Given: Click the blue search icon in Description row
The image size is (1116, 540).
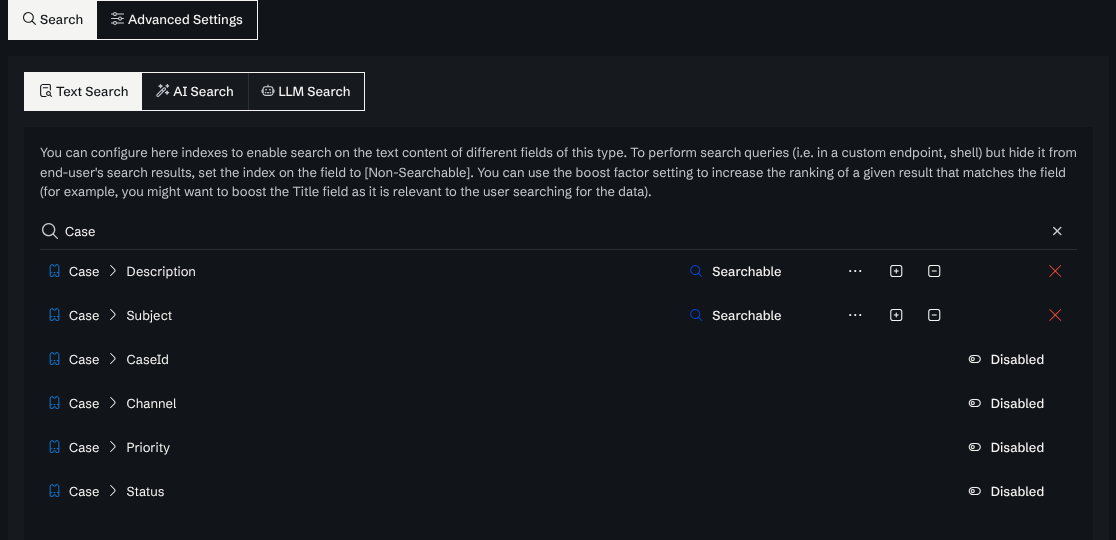Looking at the screenshot, I should 696,271.
